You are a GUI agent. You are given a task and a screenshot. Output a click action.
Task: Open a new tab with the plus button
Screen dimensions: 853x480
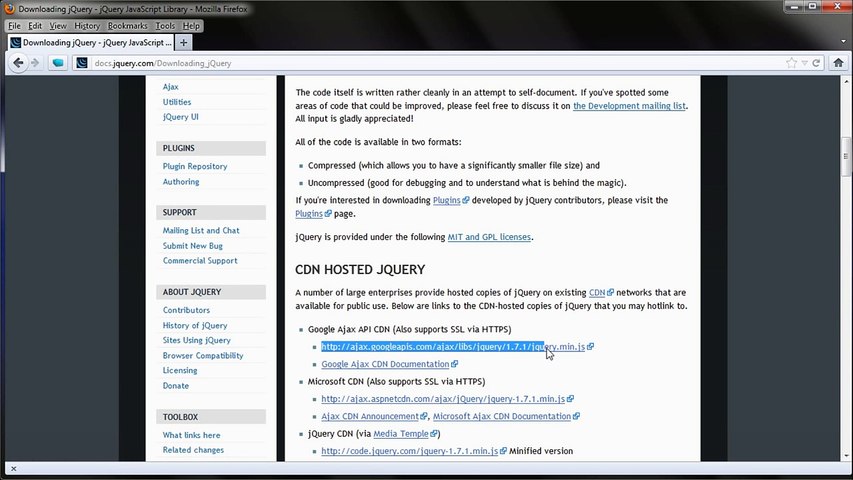pos(183,42)
